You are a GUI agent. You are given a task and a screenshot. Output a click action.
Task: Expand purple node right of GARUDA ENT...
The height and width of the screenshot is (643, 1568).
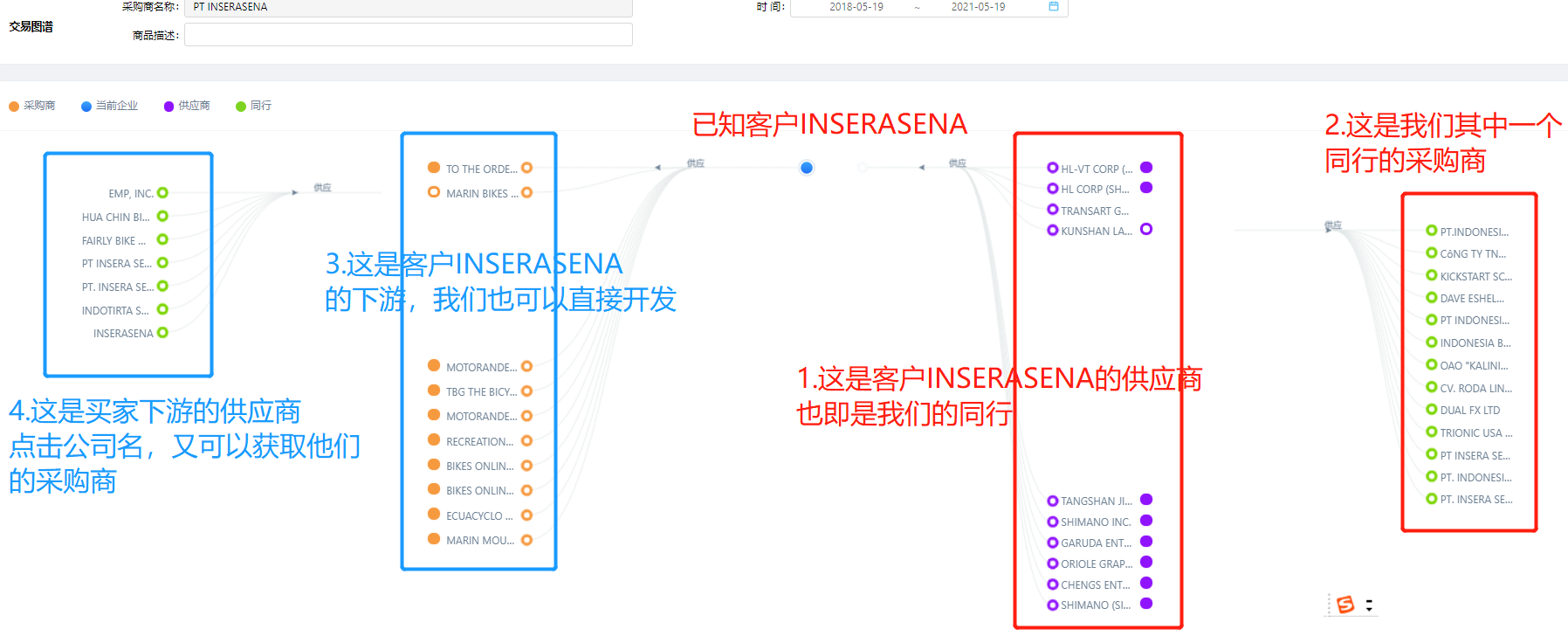coord(1146,542)
